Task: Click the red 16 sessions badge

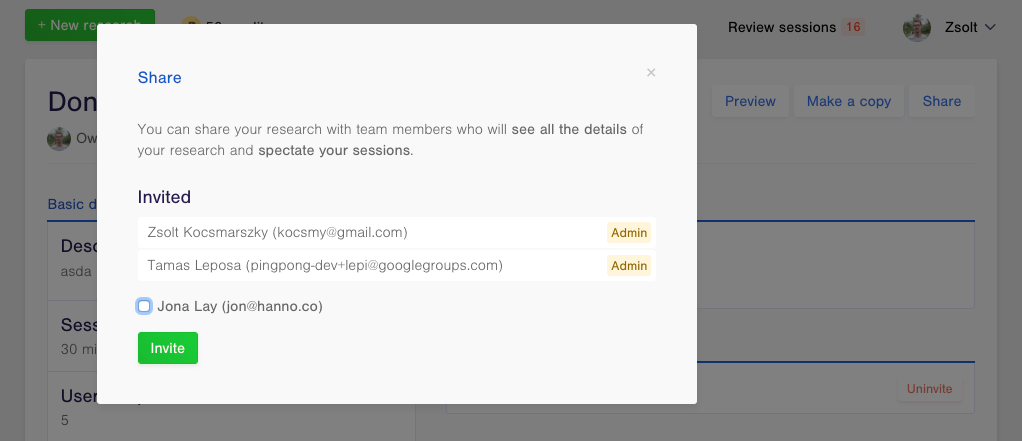Action: coord(853,27)
